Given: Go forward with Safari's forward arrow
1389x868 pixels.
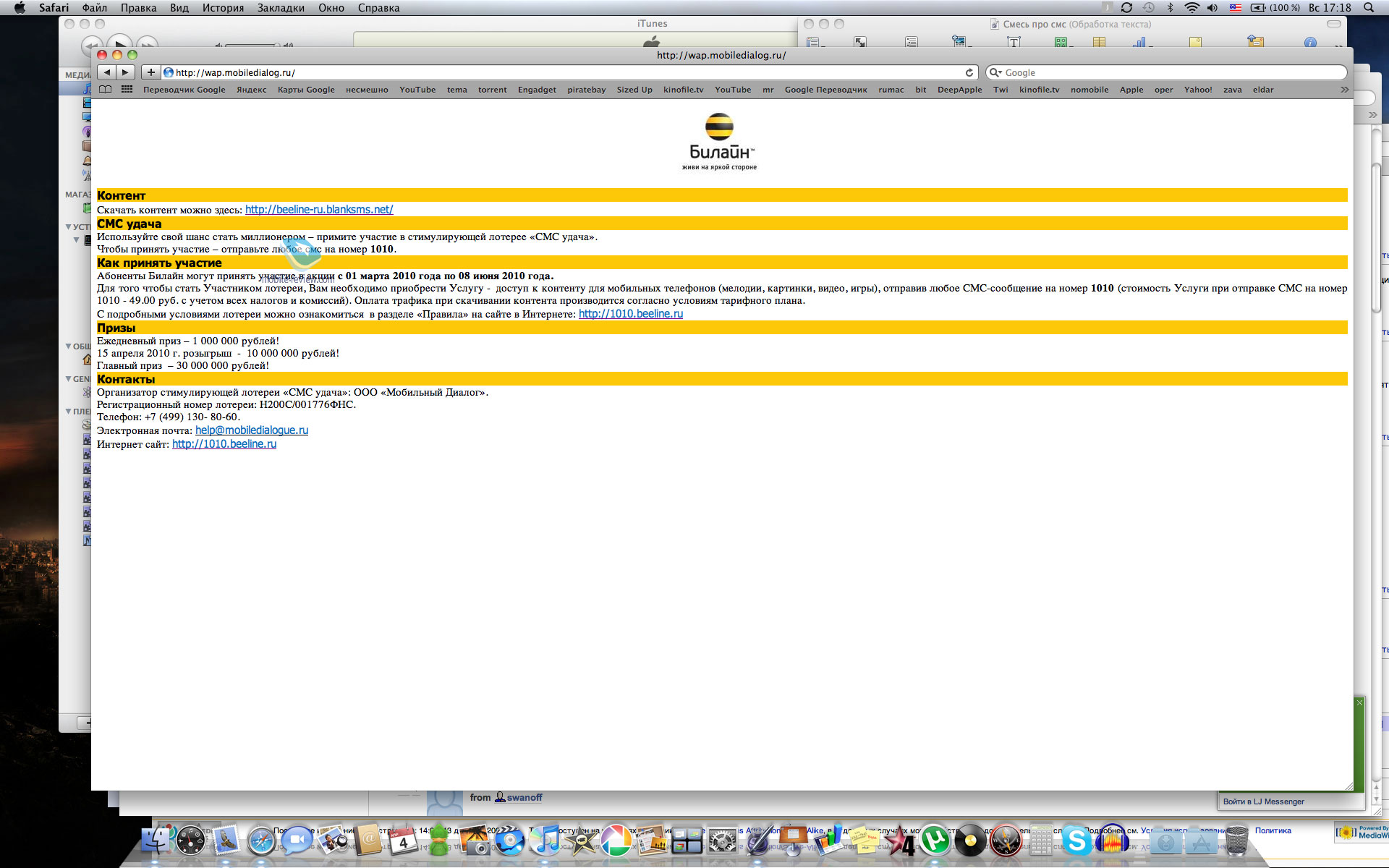Looking at the screenshot, I should pos(126,72).
